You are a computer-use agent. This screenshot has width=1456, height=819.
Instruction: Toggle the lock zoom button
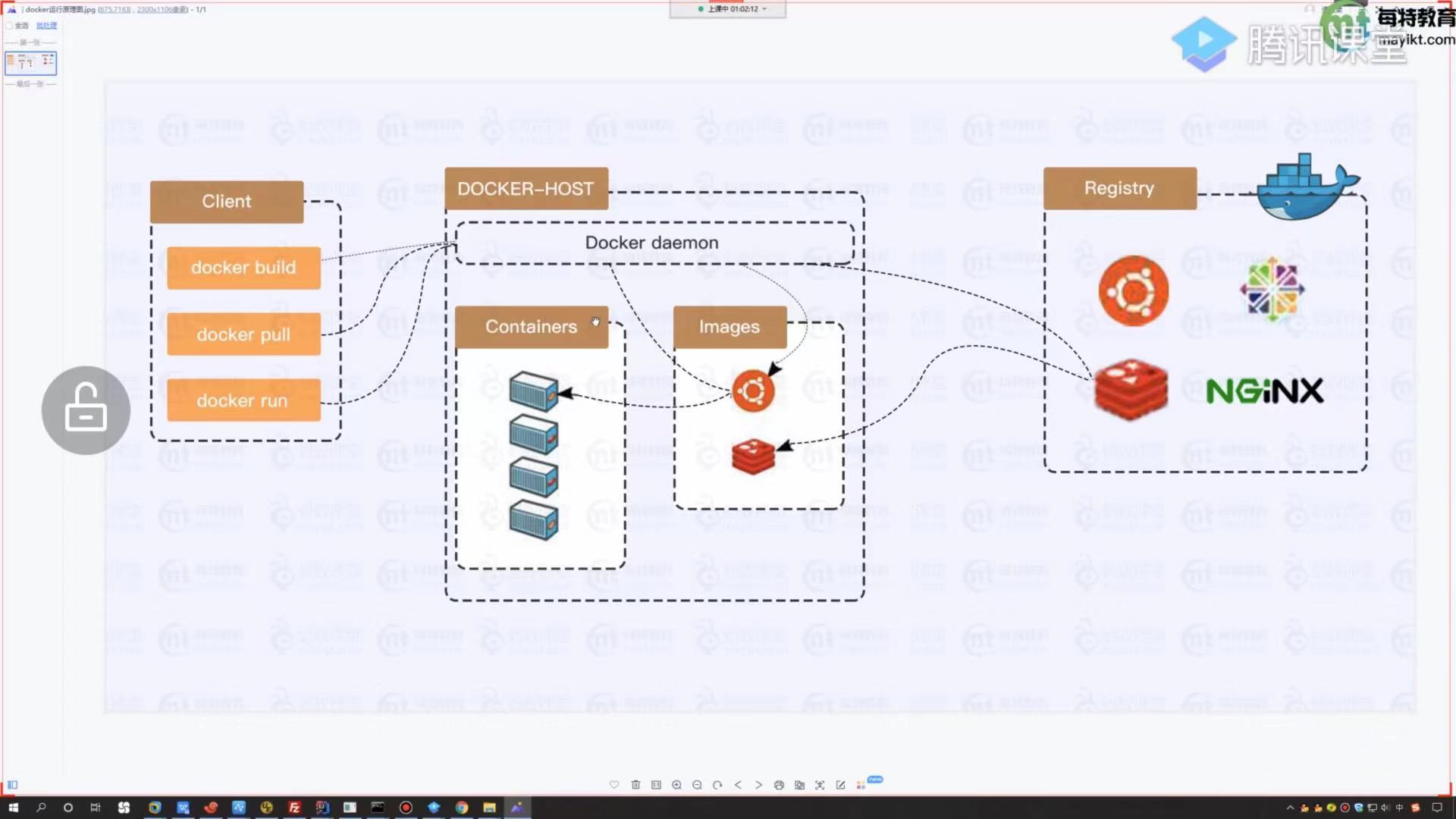click(x=86, y=410)
